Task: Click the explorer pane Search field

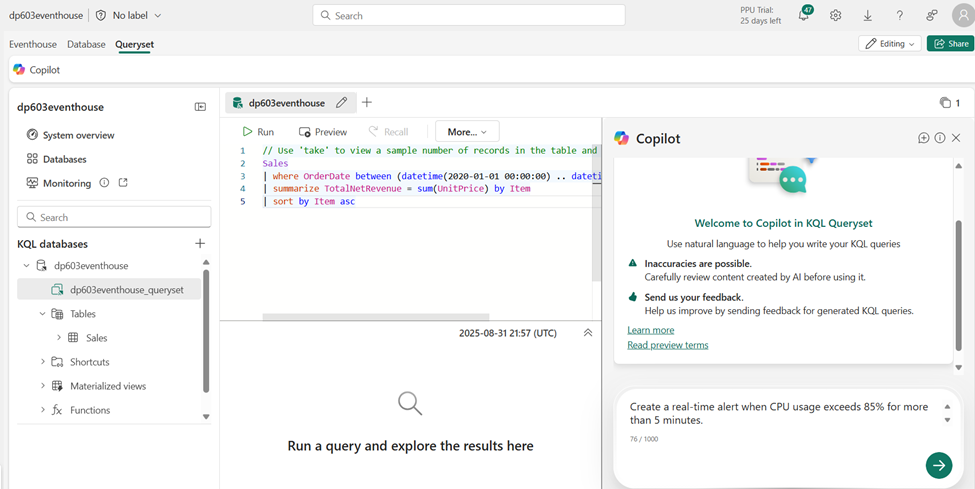Action: click(x=114, y=217)
